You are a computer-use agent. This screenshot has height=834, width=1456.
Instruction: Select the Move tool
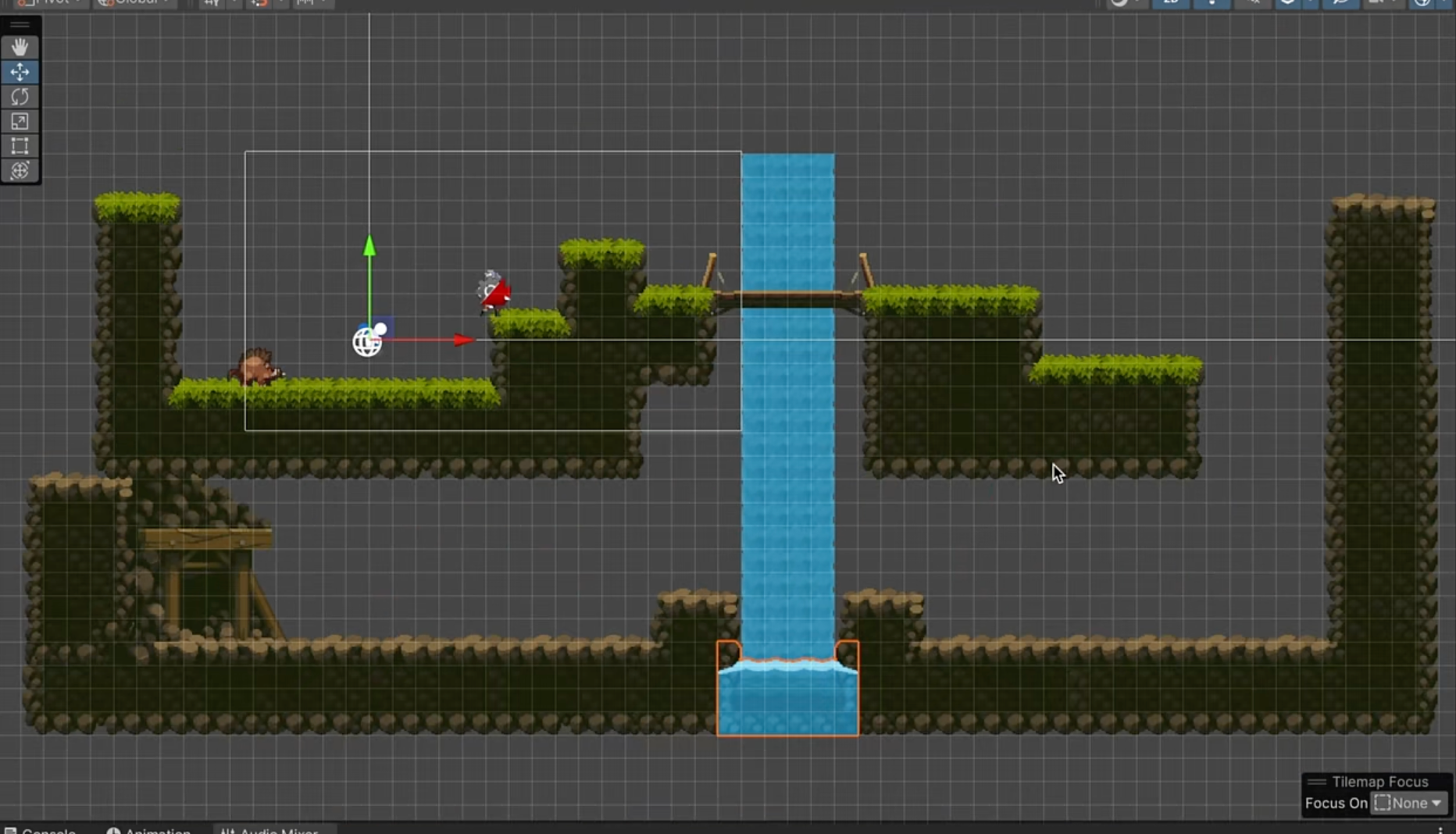click(x=20, y=72)
